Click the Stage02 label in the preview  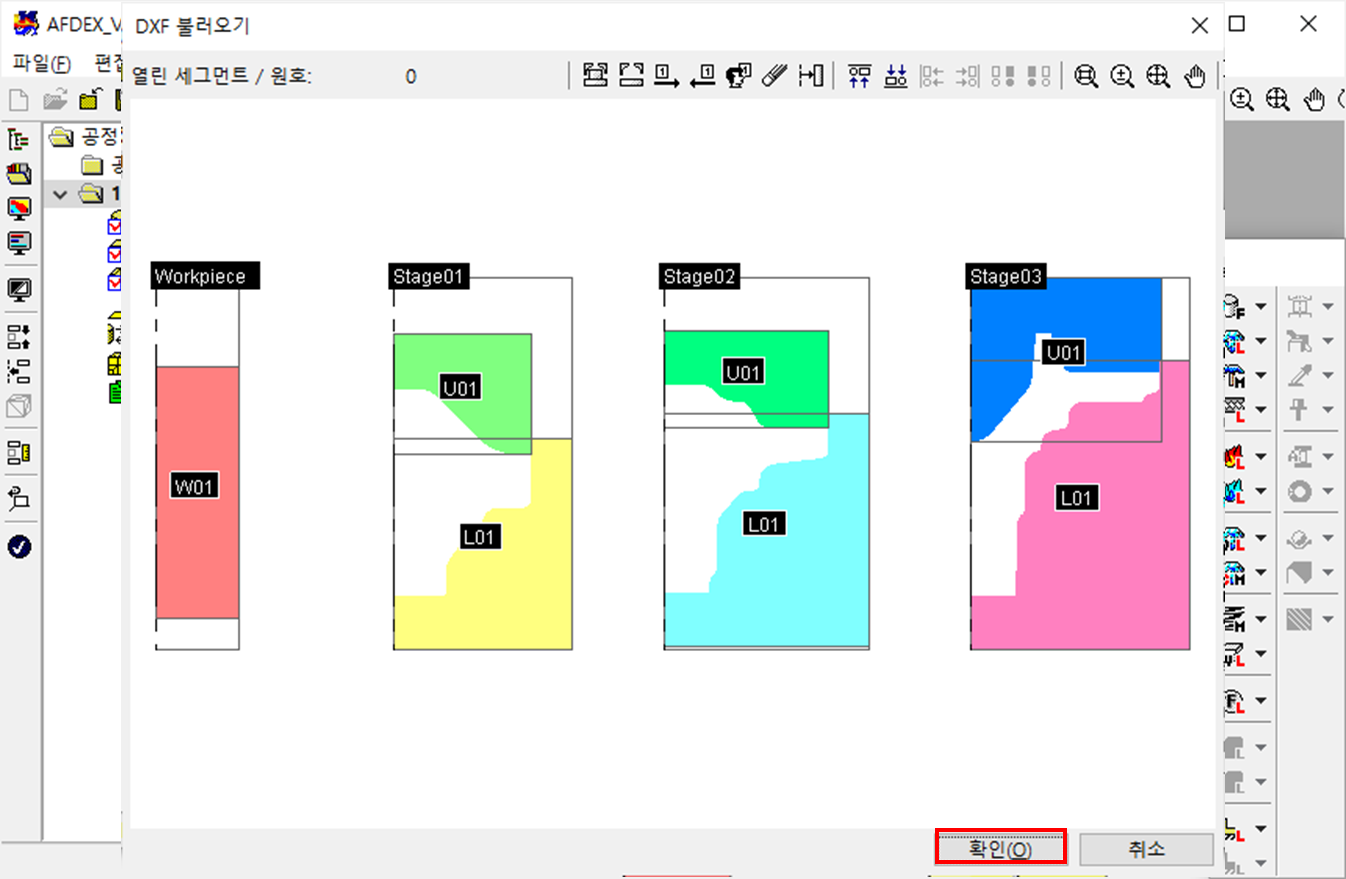click(x=700, y=277)
